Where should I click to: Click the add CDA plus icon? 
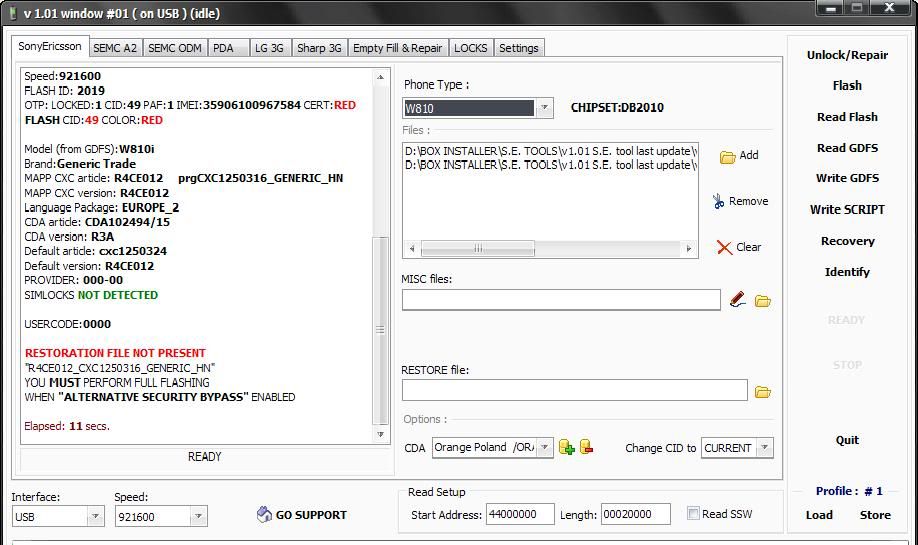coord(566,447)
